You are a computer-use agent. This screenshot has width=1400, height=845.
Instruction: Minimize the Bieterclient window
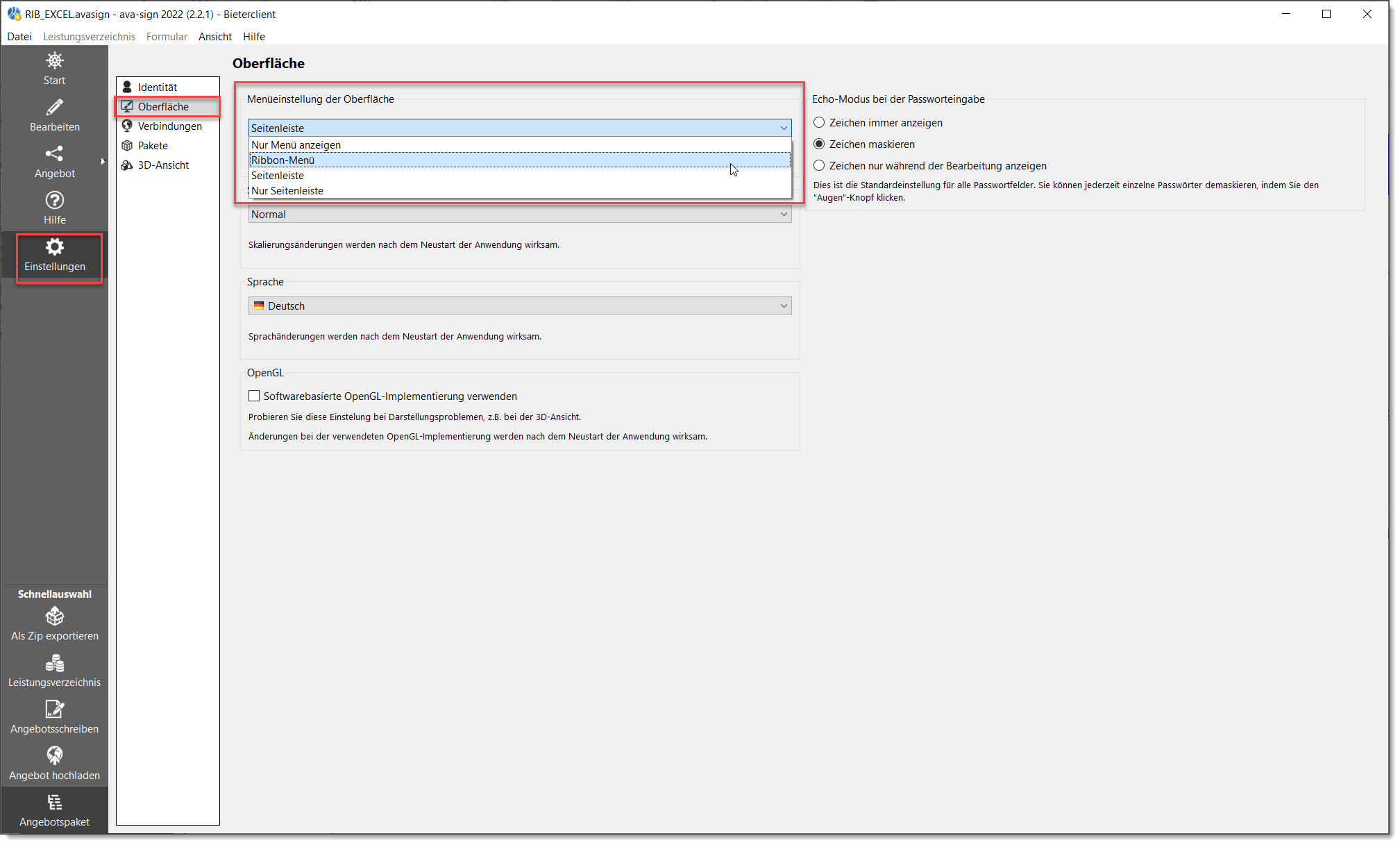pos(1286,14)
